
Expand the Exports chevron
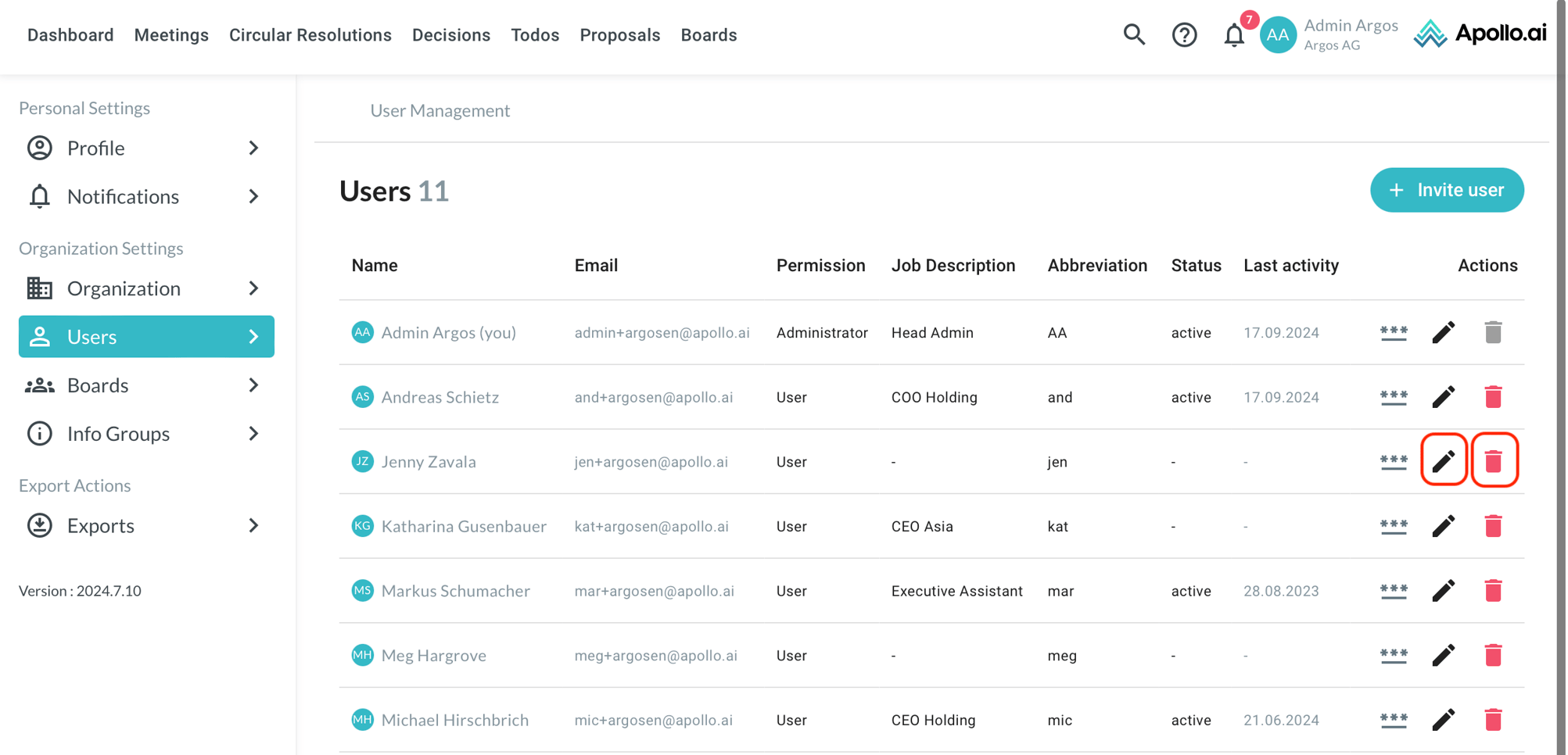click(253, 525)
